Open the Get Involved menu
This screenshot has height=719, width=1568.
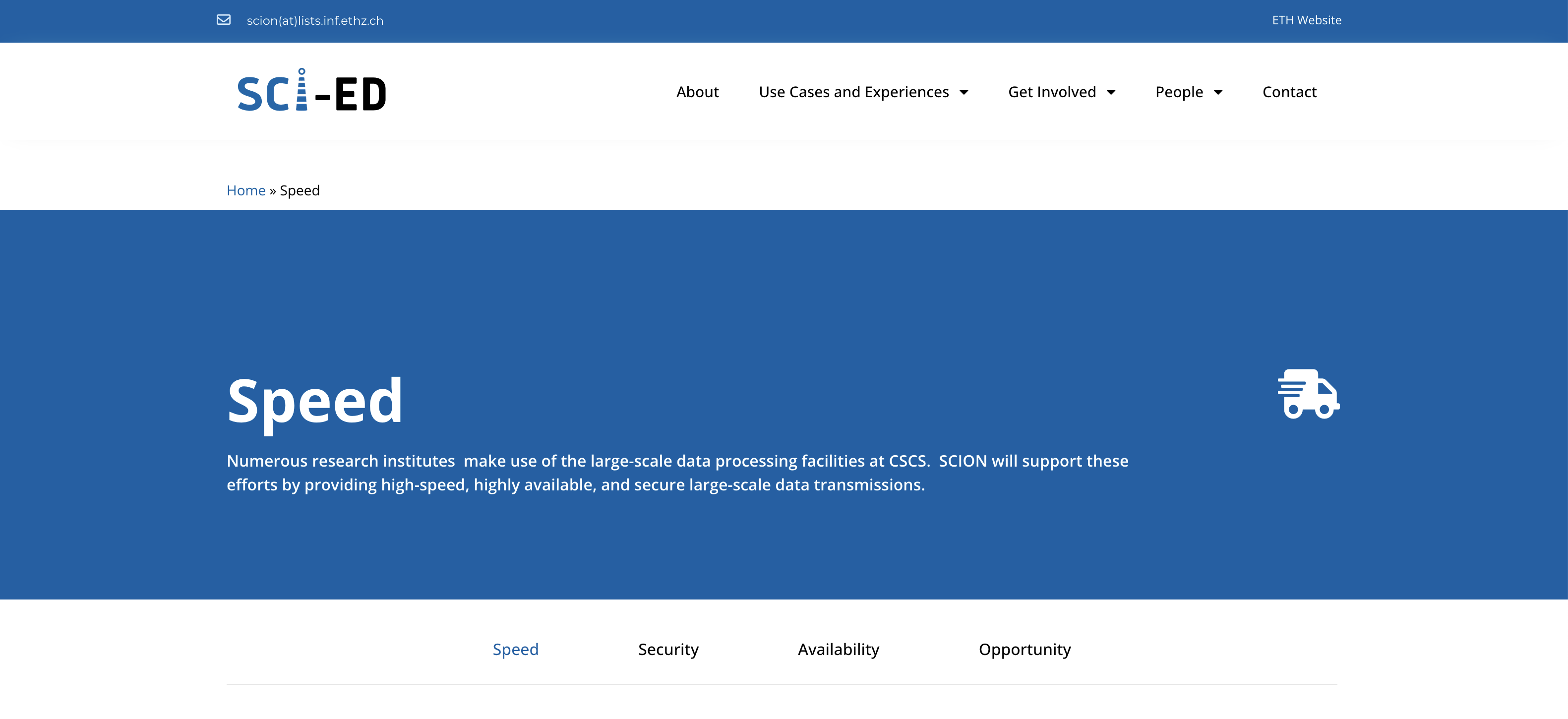coord(1052,92)
